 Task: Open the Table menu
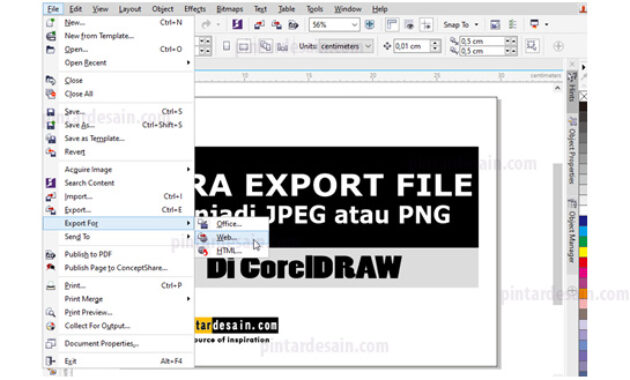[x=286, y=9]
